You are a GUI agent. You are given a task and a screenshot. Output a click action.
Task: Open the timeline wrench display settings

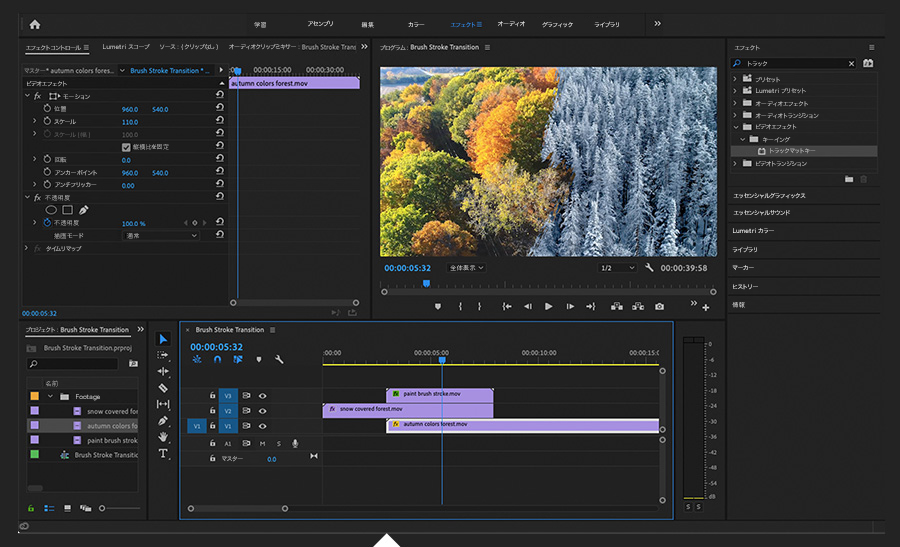coord(280,360)
